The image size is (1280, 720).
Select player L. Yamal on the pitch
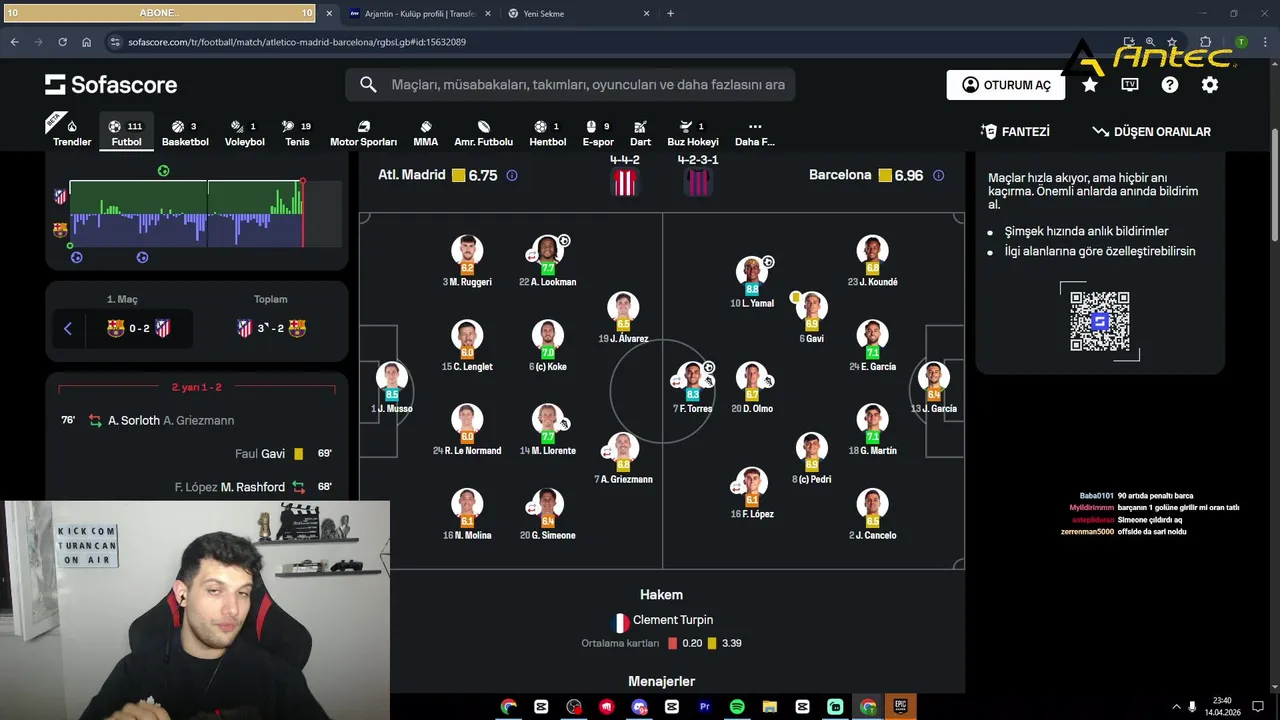coord(752,282)
